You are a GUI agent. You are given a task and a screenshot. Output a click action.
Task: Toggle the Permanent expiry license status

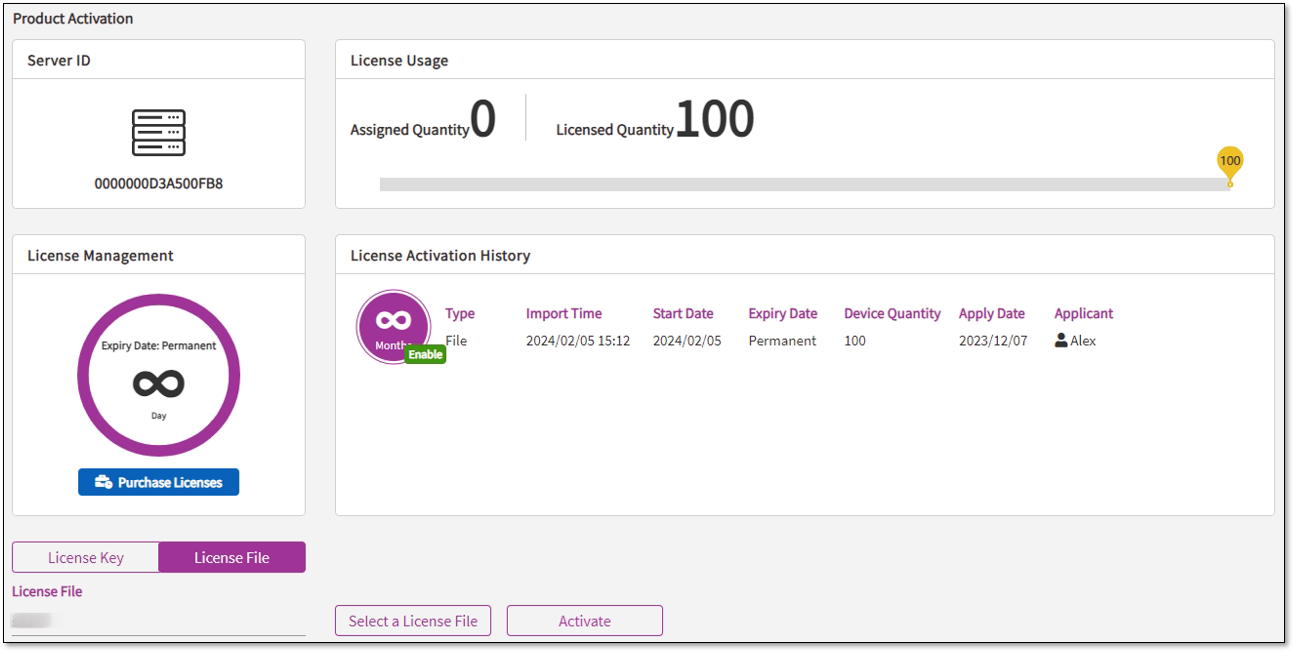783,340
